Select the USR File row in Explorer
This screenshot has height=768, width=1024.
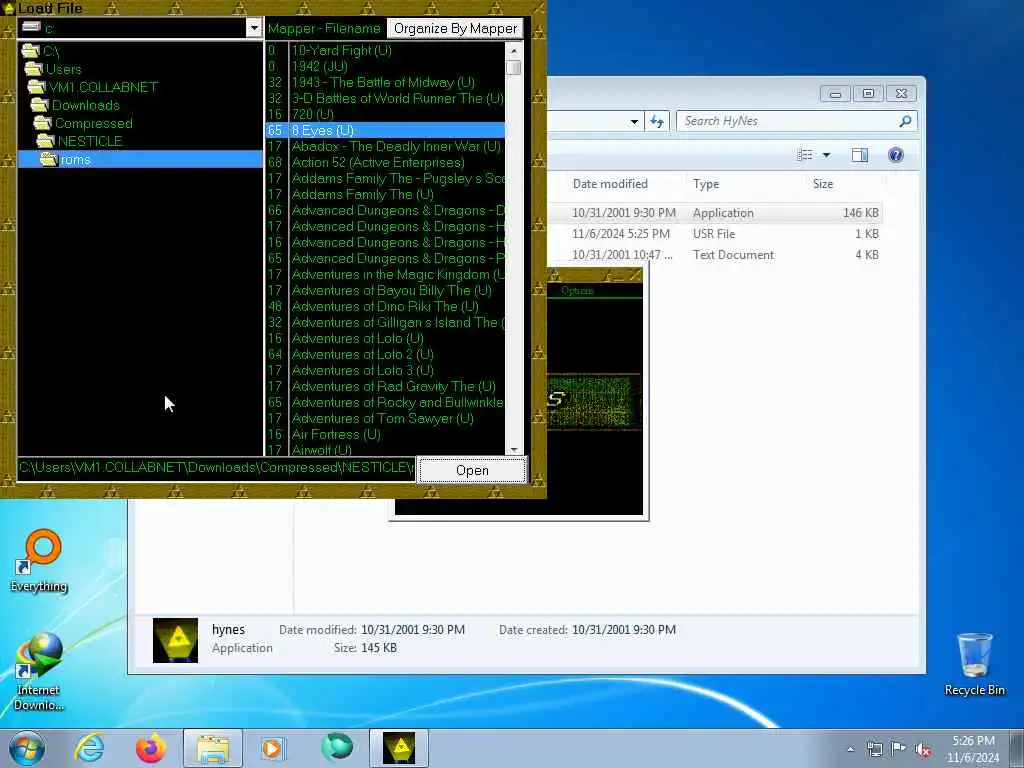click(715, 234)
